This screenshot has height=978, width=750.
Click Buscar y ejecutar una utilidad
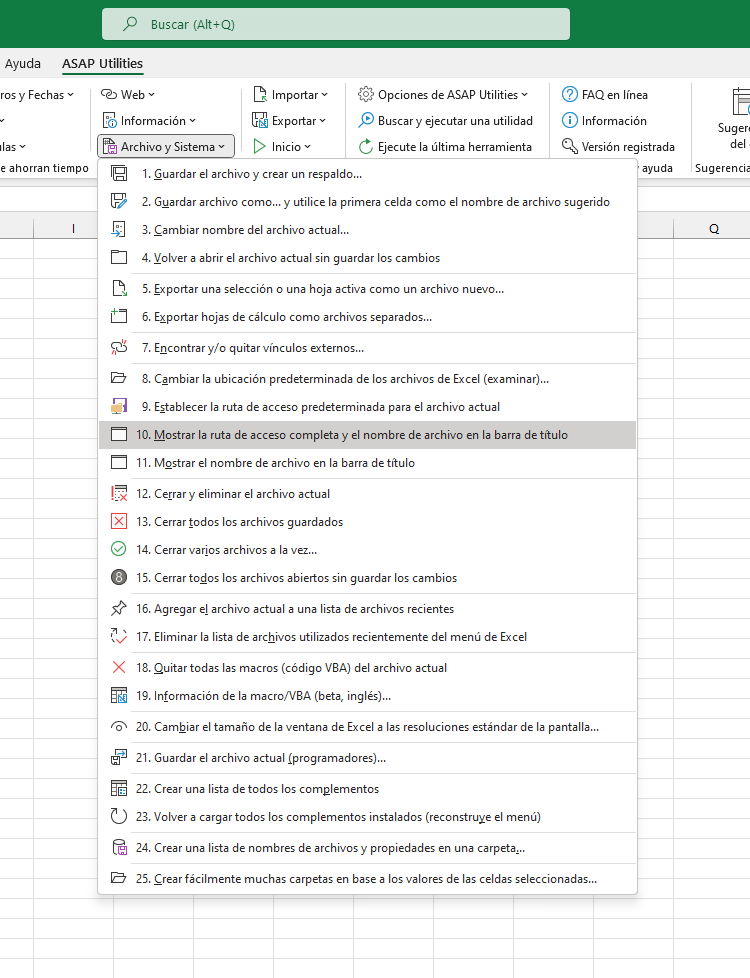click(x=446, y=120)
